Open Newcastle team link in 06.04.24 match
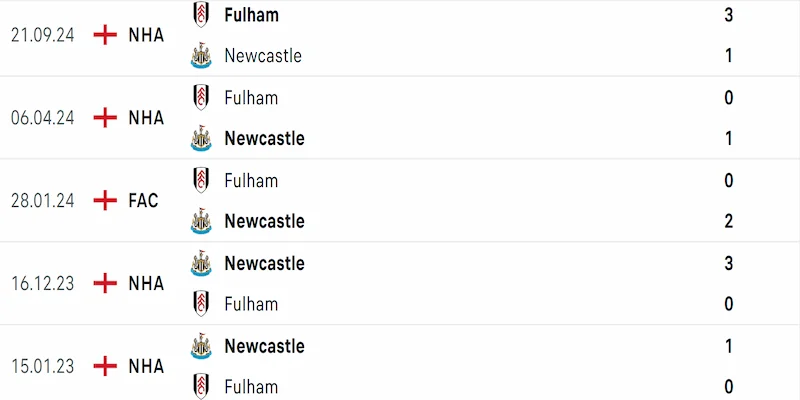The height and width of the screenshot is (400, 800). click(x=264, y=138)
